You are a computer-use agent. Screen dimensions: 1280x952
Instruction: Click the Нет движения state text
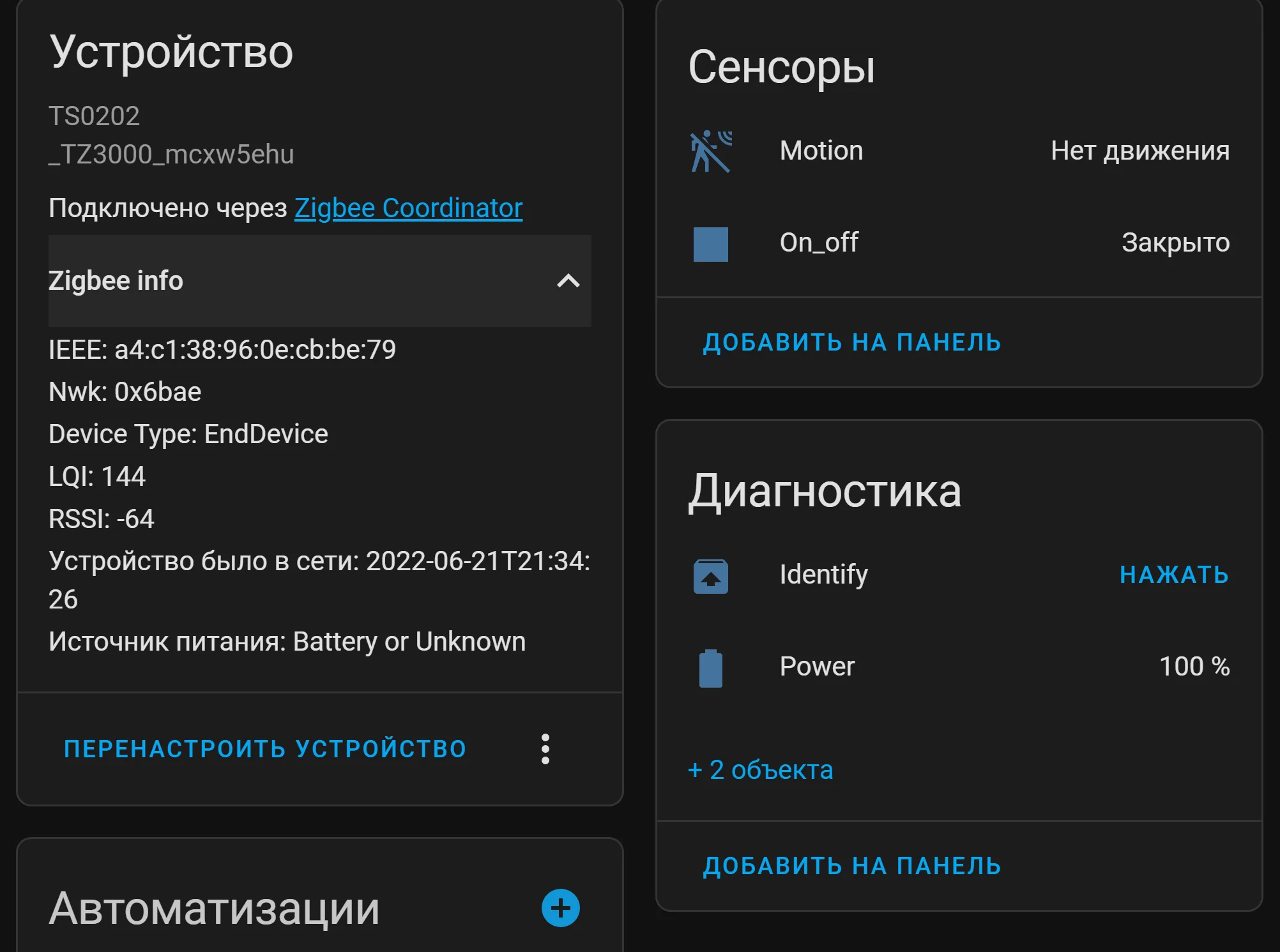pyautogui.click(x=1139, y=151)
